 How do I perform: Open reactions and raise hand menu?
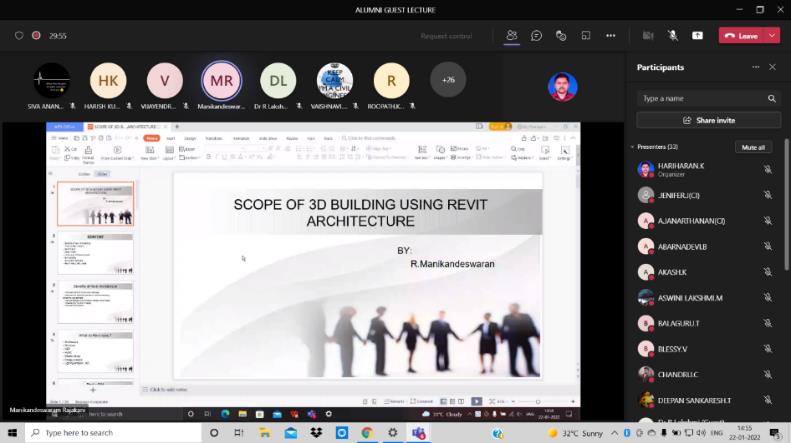pyautogui.click(x=561, y=35)
